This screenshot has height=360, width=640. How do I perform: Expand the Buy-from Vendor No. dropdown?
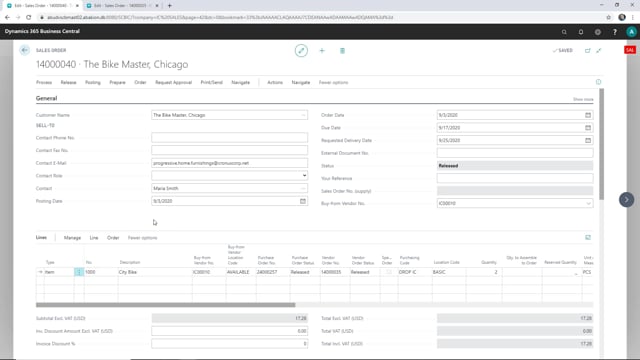click(588, 203)
